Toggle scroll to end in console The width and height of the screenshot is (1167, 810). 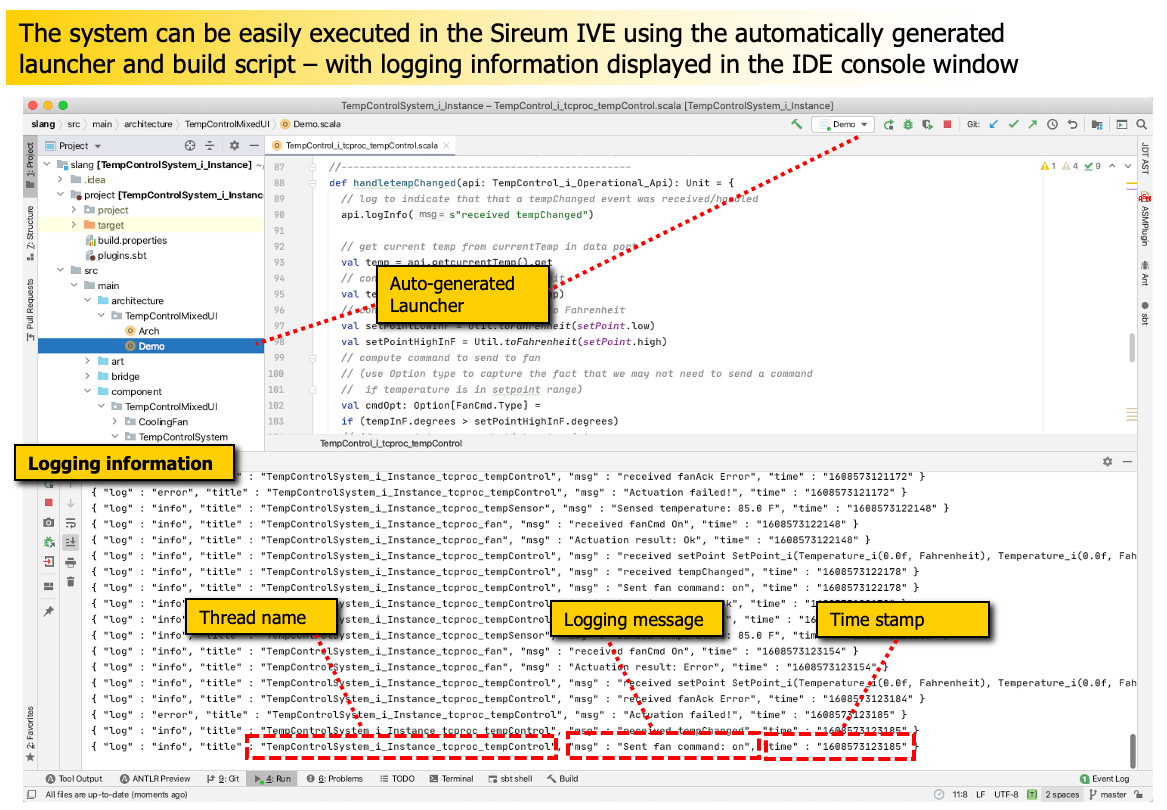70,542
